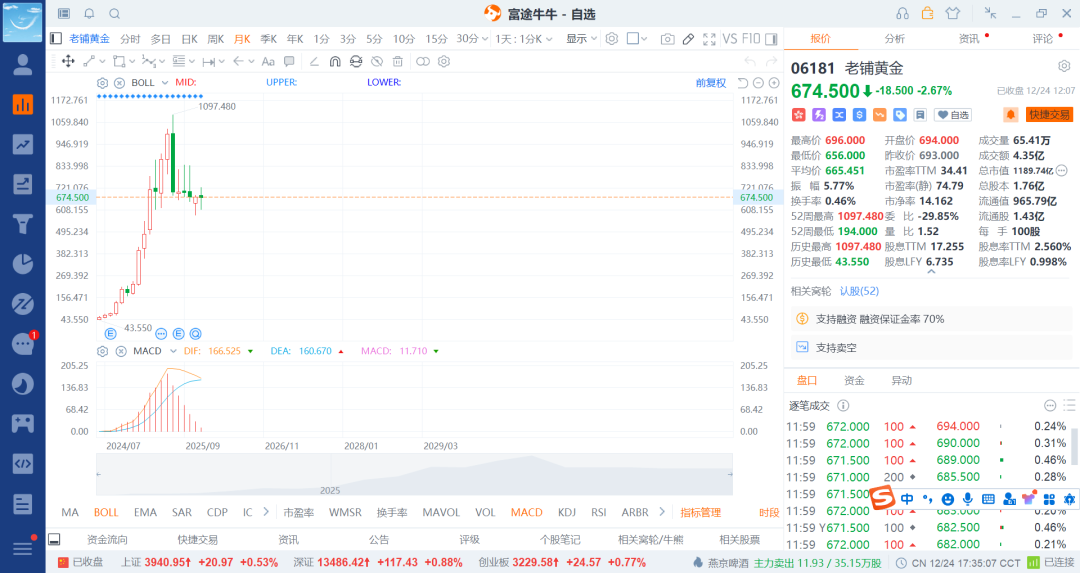
Task: Expand the rectangle shape tool dropdown
Action: [132, 61]
